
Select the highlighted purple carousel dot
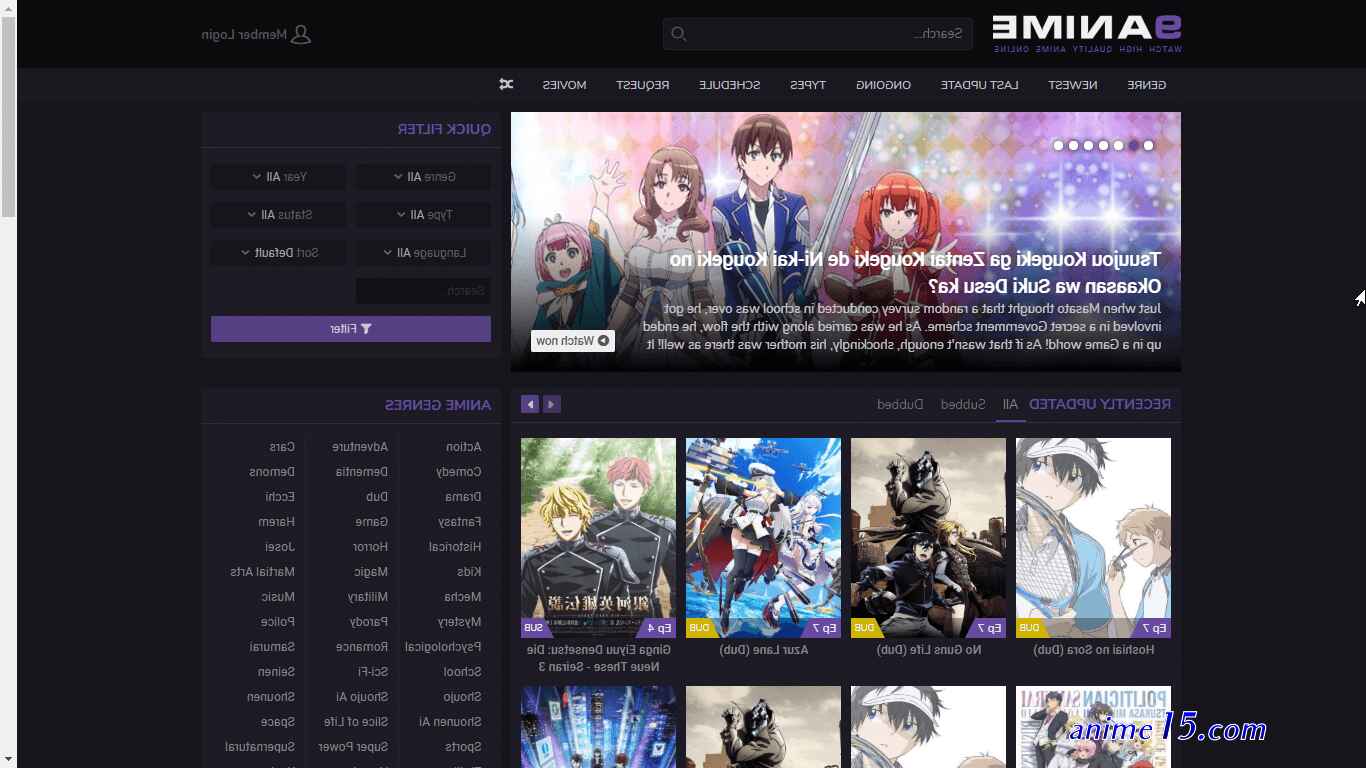[1133, 145]
